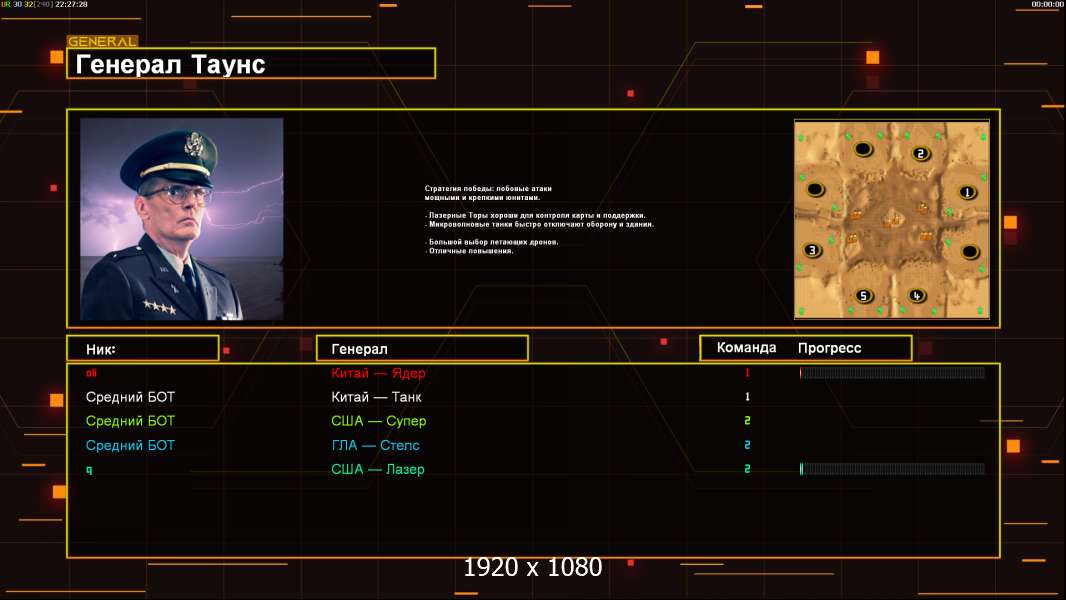Screen dimensions: 1066x600
Task: Click 'Китай — Ядер' general entry
Action: click(x=378, y=373)
